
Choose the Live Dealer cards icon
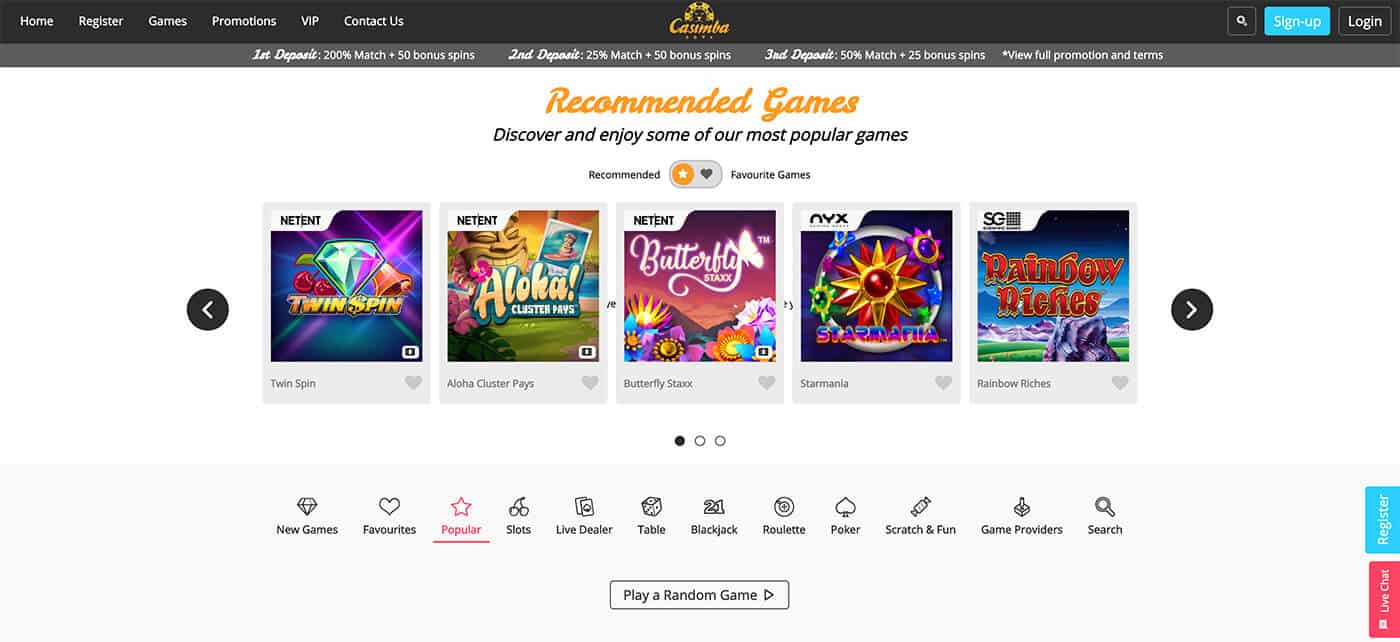[x=584, y=507]
